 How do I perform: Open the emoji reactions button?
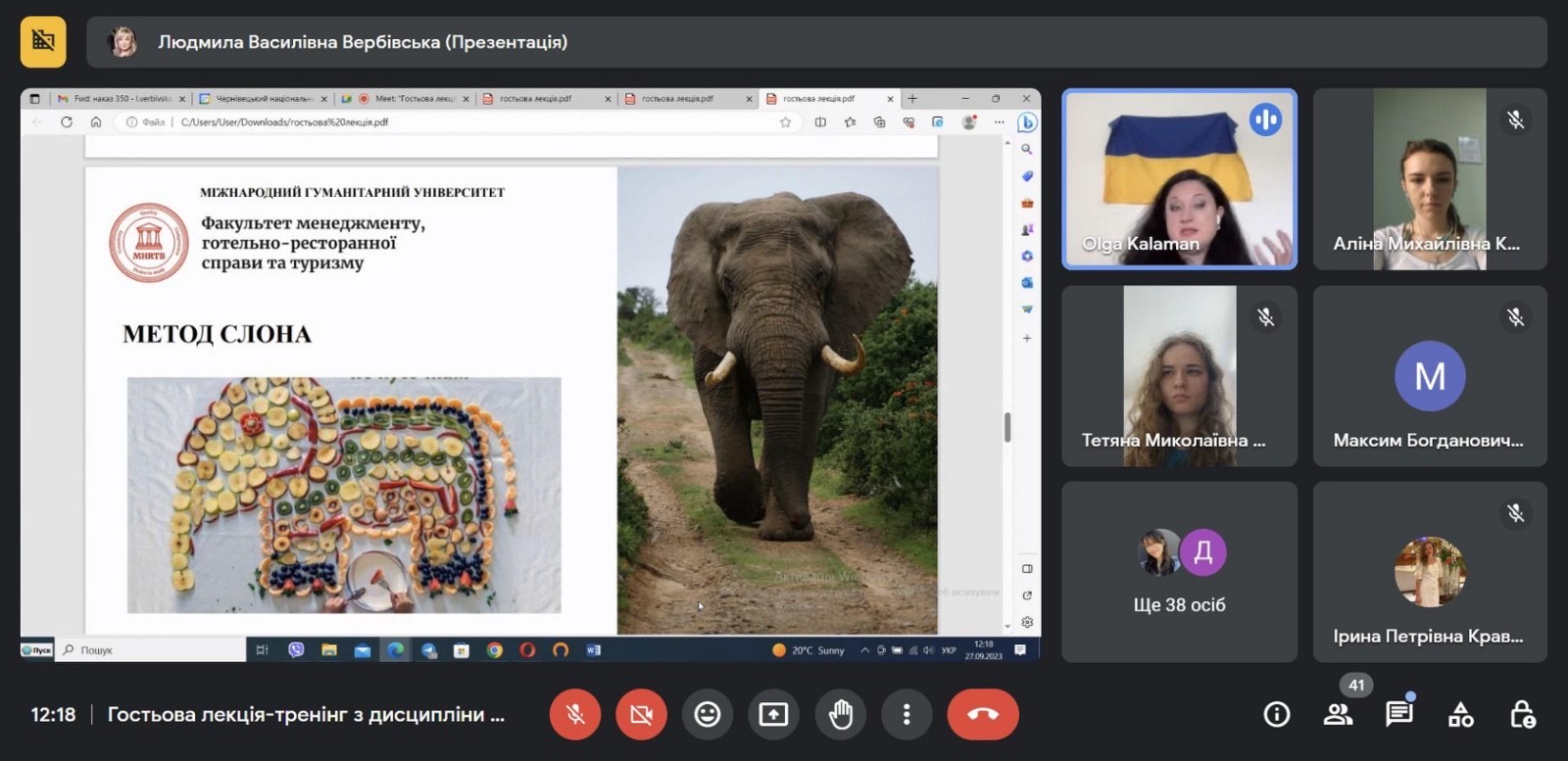(x=708, y=715)
